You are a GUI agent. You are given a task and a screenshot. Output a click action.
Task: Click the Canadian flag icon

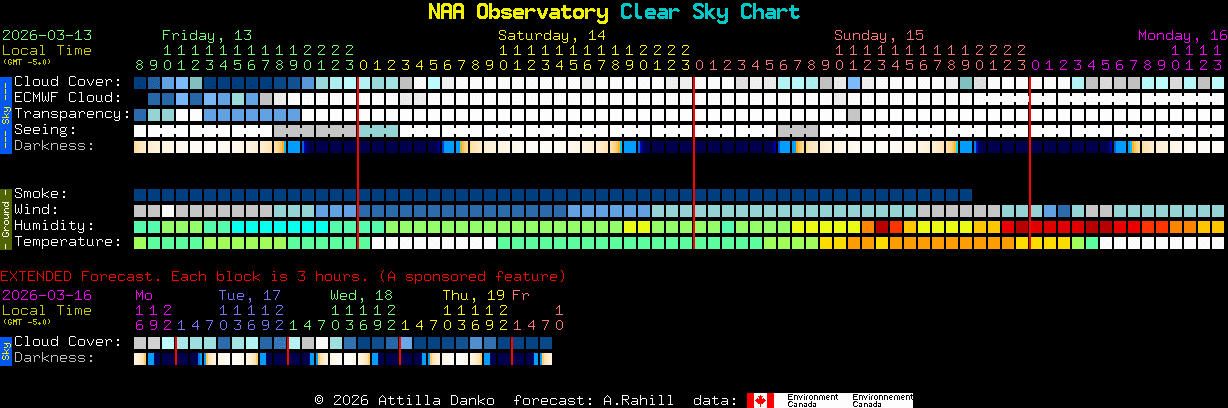tap(760, 400)
